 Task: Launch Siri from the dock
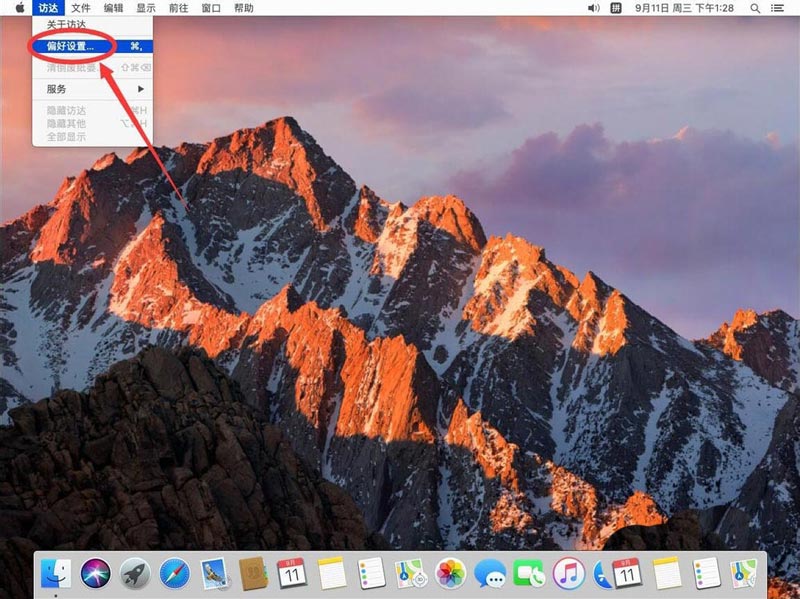coord(95,573)
